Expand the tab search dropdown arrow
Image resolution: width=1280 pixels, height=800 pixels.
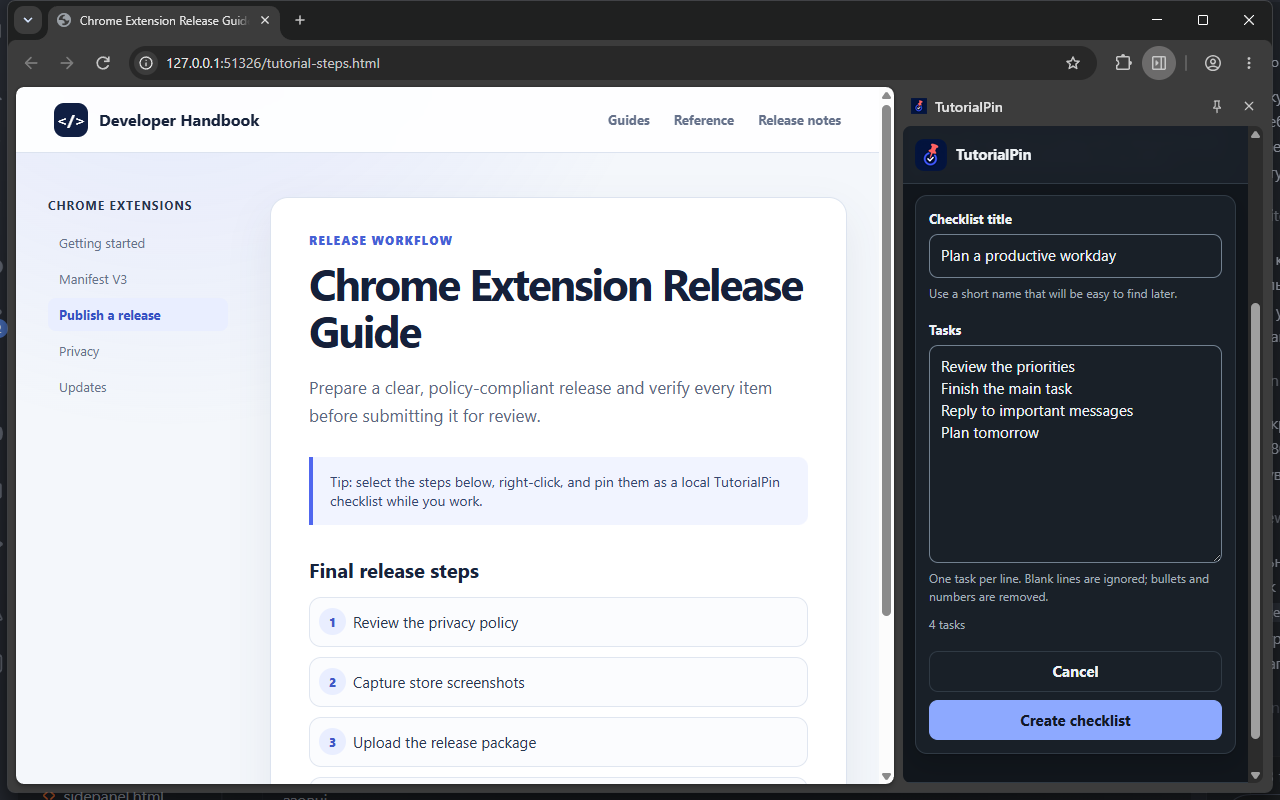pyautogui.click(x=28, y=20)
